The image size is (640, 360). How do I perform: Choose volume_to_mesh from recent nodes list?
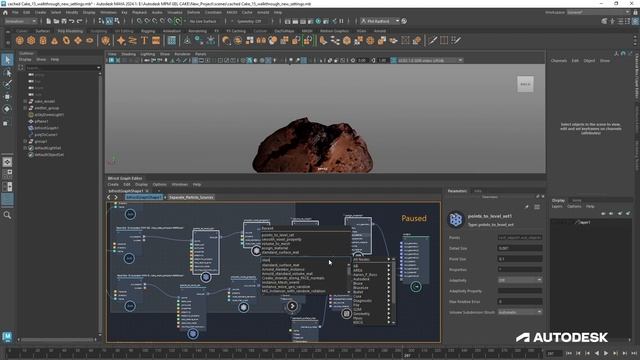click(276, 244)
